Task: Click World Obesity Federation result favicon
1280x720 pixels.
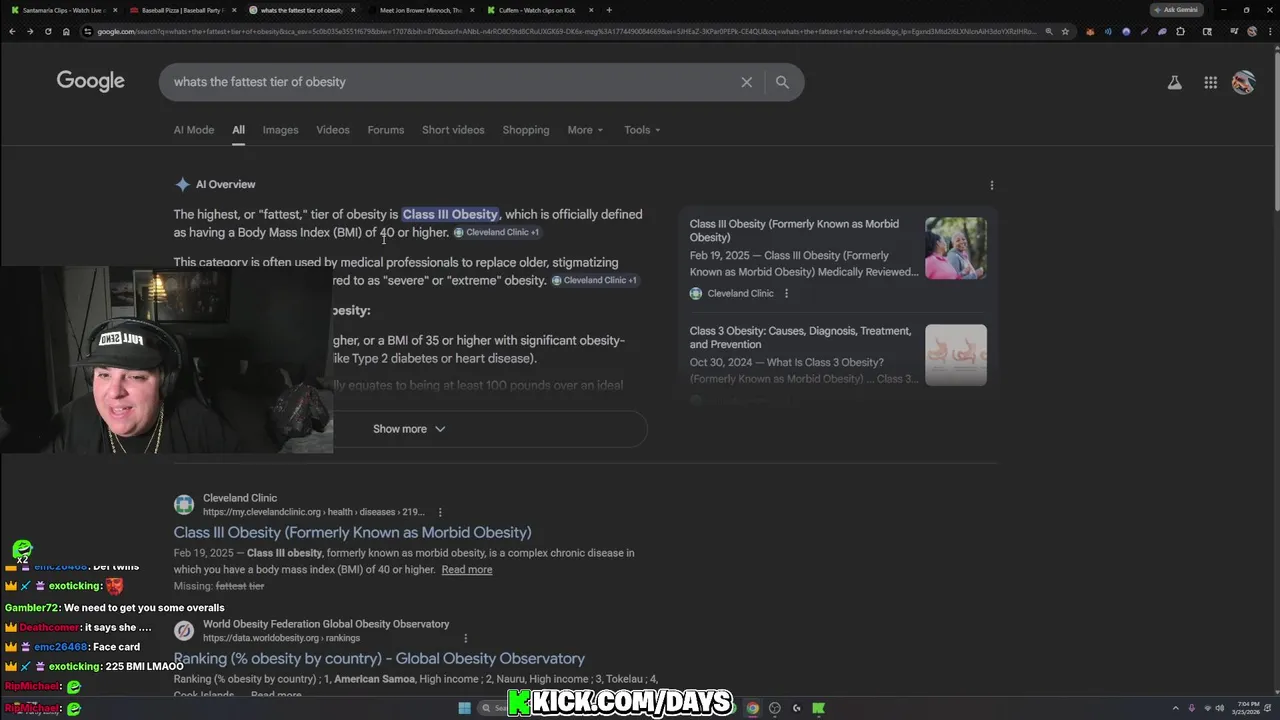Action: click(x=184, y=630)
